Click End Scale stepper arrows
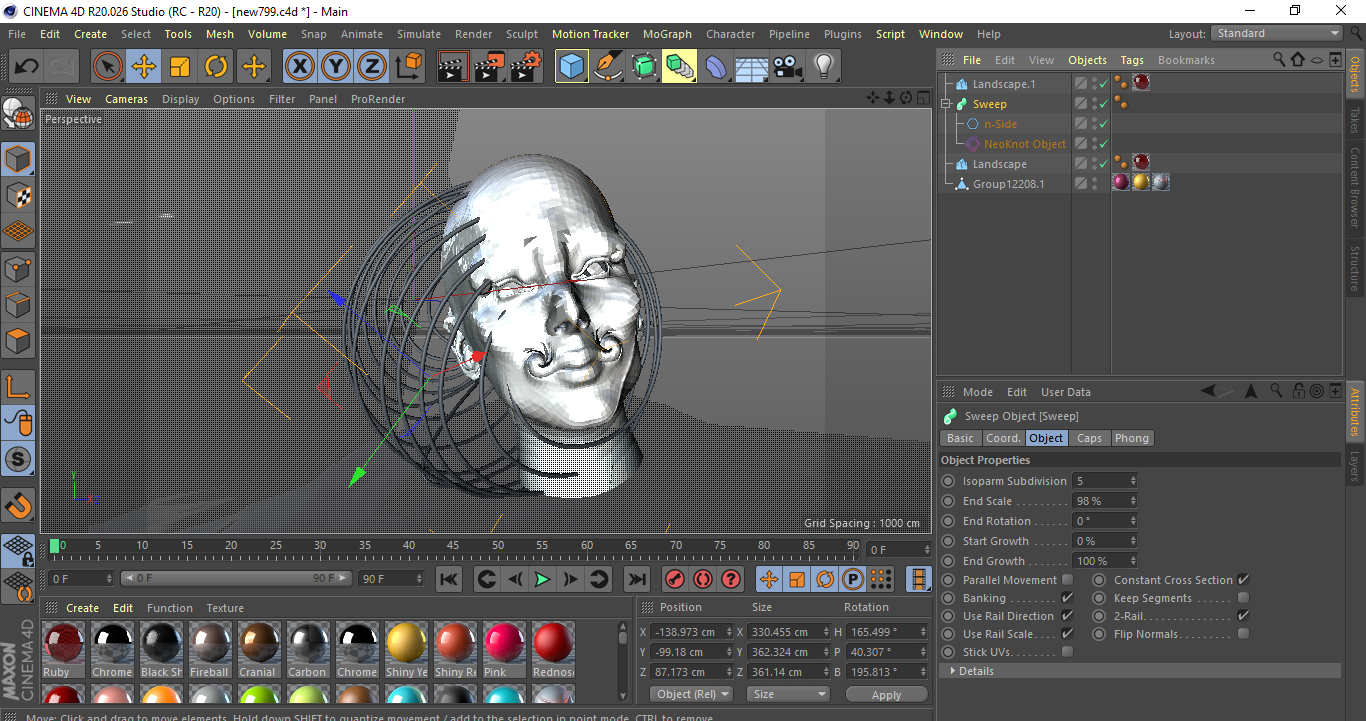1366x721 pixels. click(x=1133, y=501)
